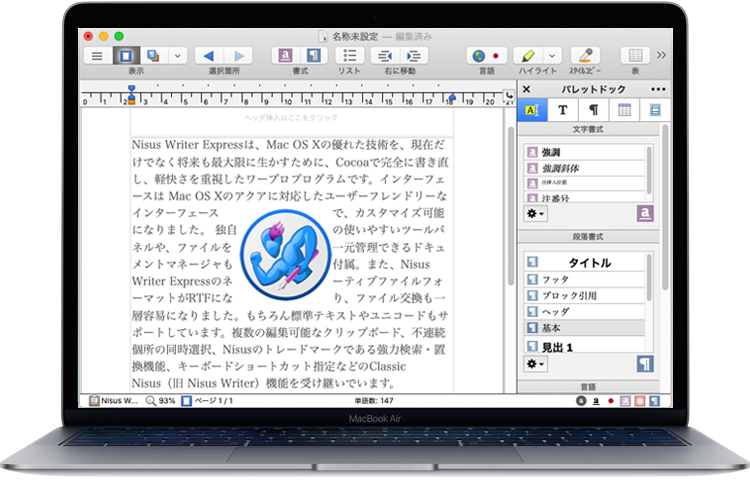Open paragraph style via toolbar pilcrow icon

(314, 55)
